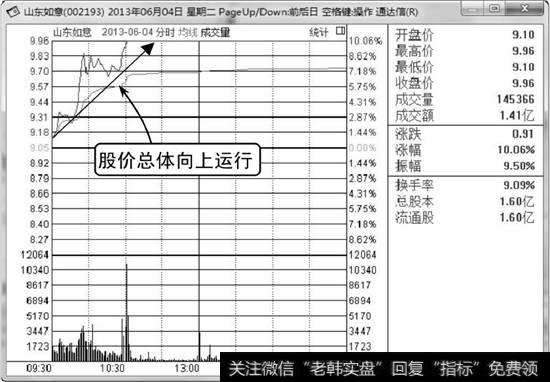550x382 pixels.
Task: Click the tallest volume bar near 10:30
Action: point(126,312)
